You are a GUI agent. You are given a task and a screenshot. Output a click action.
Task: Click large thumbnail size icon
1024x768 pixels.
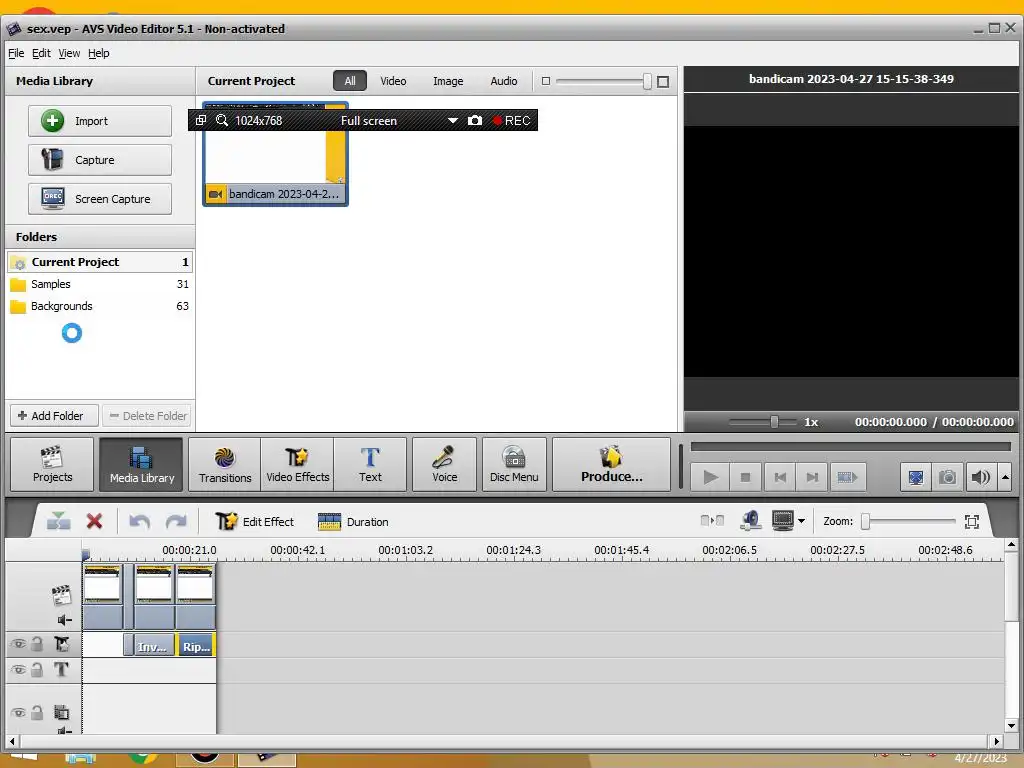point(663,82)
